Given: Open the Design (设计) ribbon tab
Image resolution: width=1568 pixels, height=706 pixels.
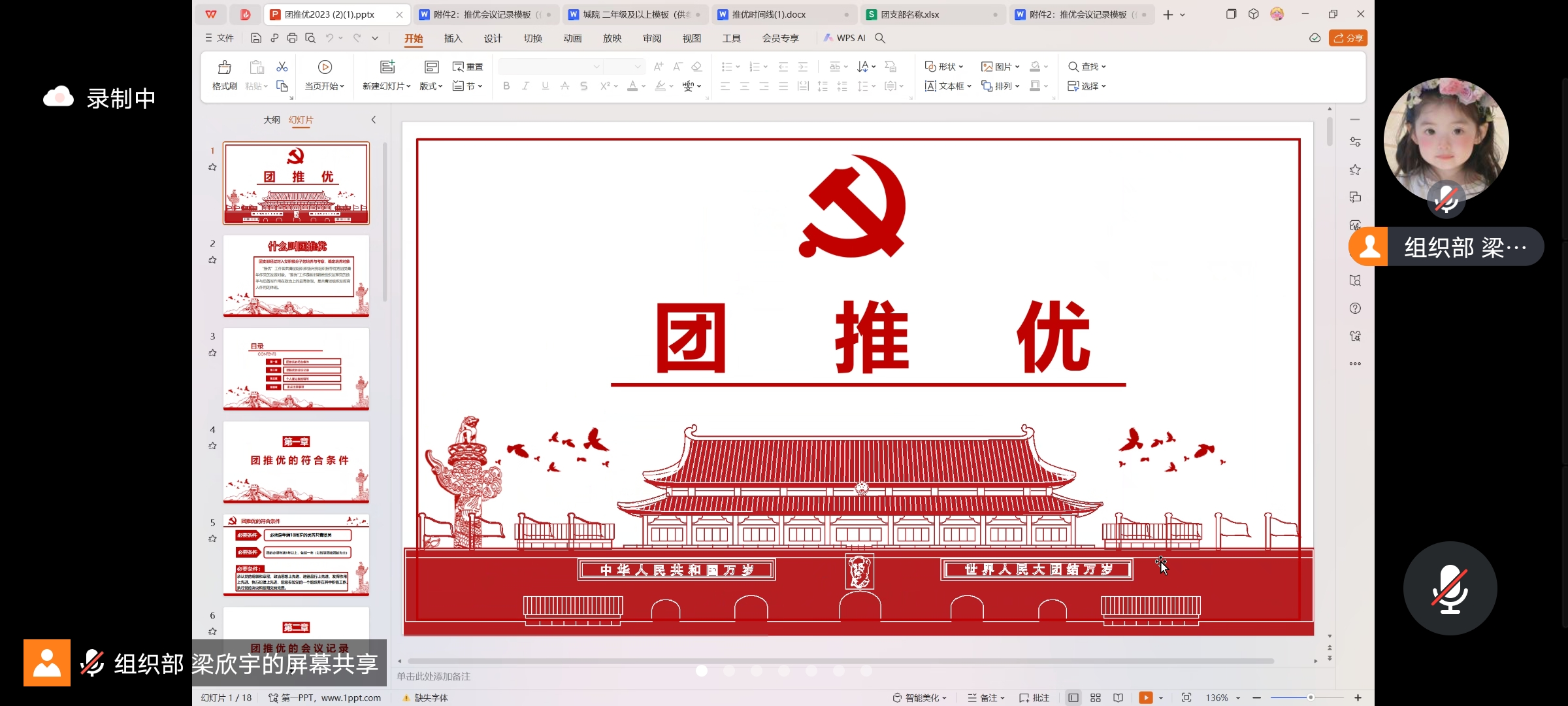Looking at the screenshot, I should [x=493, y=38].
